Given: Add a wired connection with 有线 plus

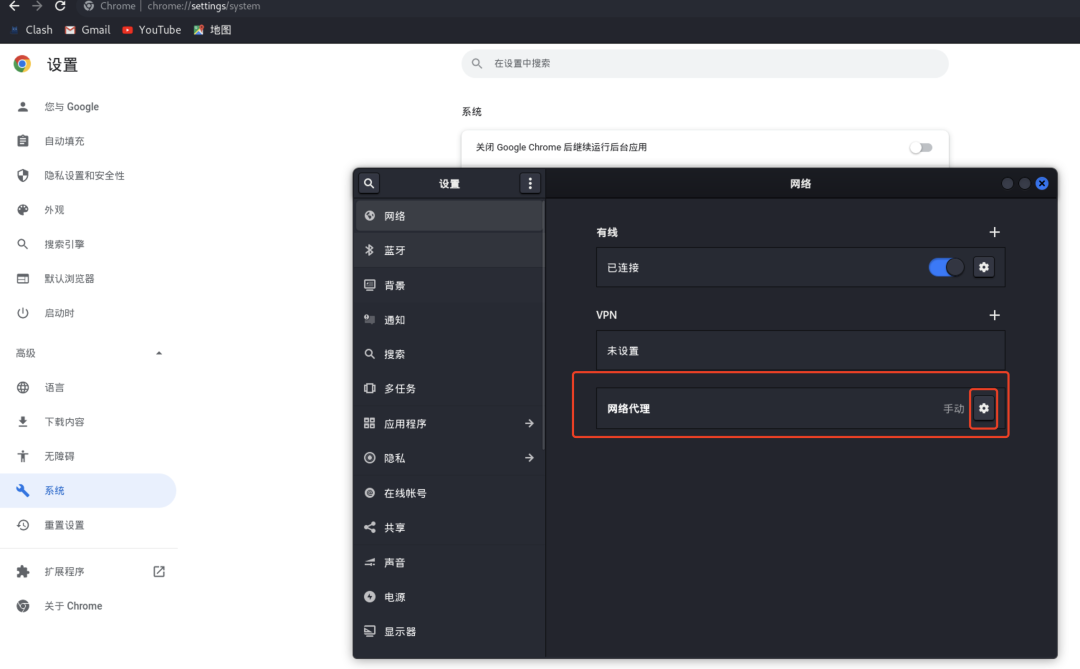Looking at the screenshot, I should (x=995, y=232).
